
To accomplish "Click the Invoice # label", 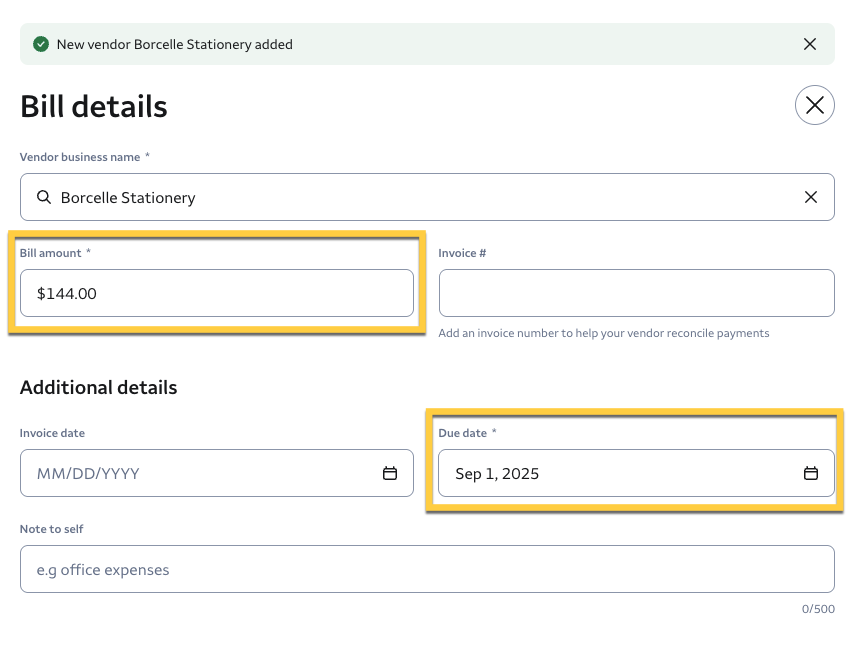I will [462, 253].
